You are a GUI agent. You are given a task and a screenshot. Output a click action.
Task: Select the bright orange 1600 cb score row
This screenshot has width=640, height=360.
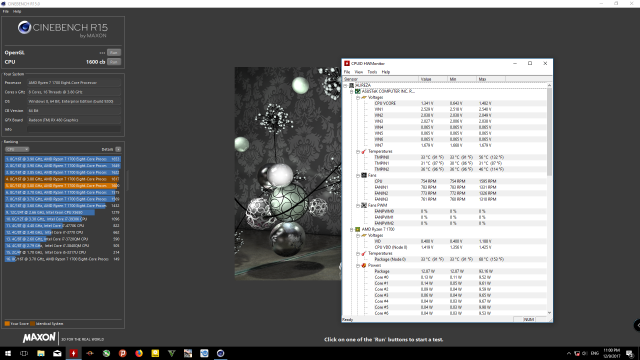[x=62, y=186]
